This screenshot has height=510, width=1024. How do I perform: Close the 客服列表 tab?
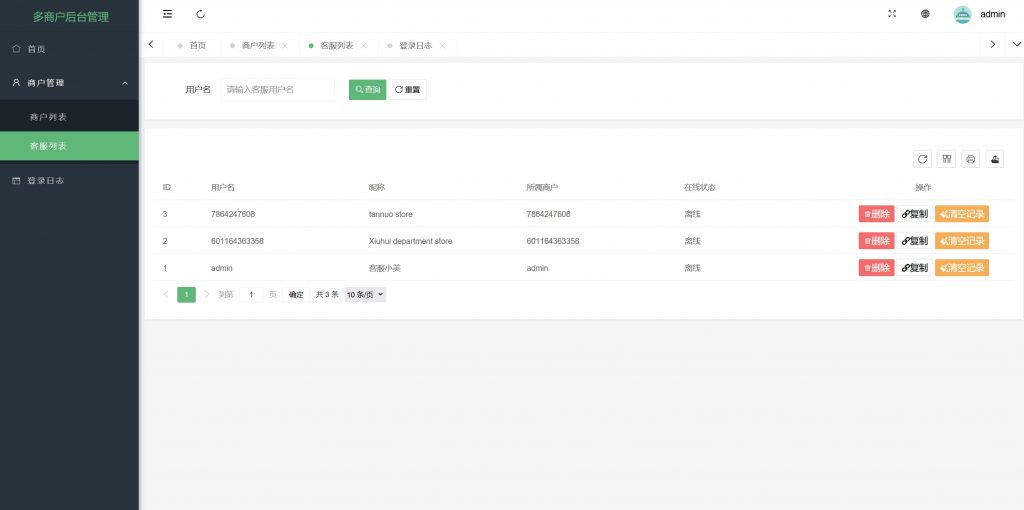click(x=364, y=46)
